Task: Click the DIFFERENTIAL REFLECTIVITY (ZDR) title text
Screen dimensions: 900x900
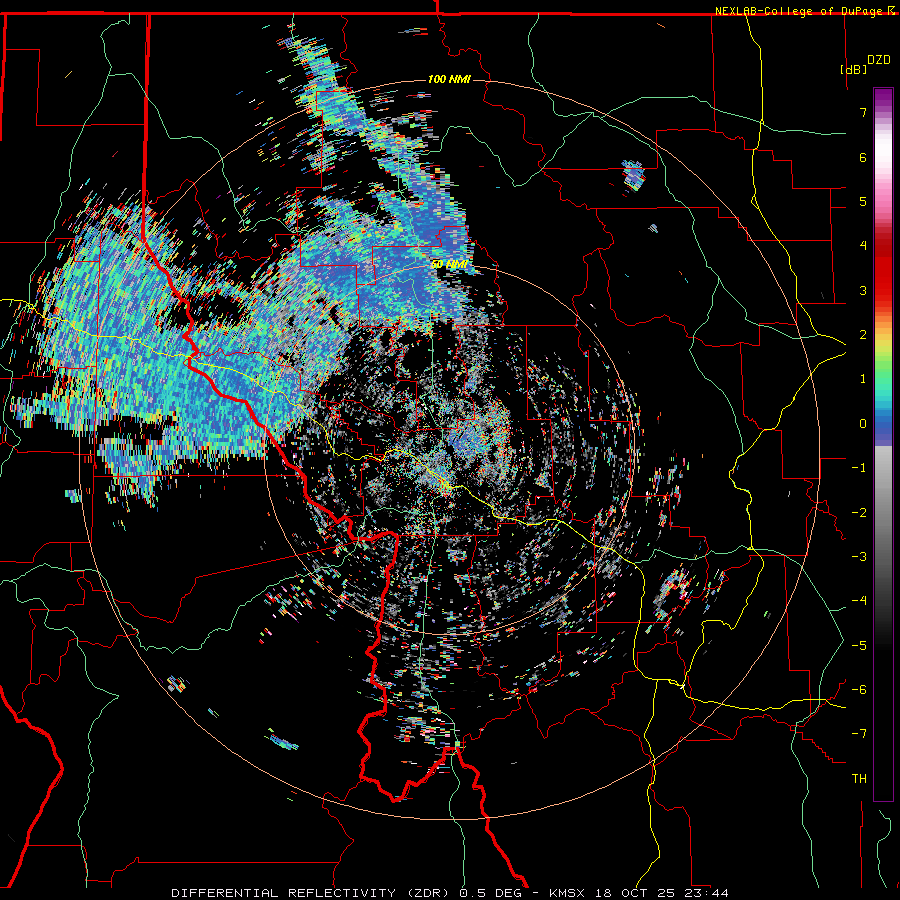Action: [312, 893]
